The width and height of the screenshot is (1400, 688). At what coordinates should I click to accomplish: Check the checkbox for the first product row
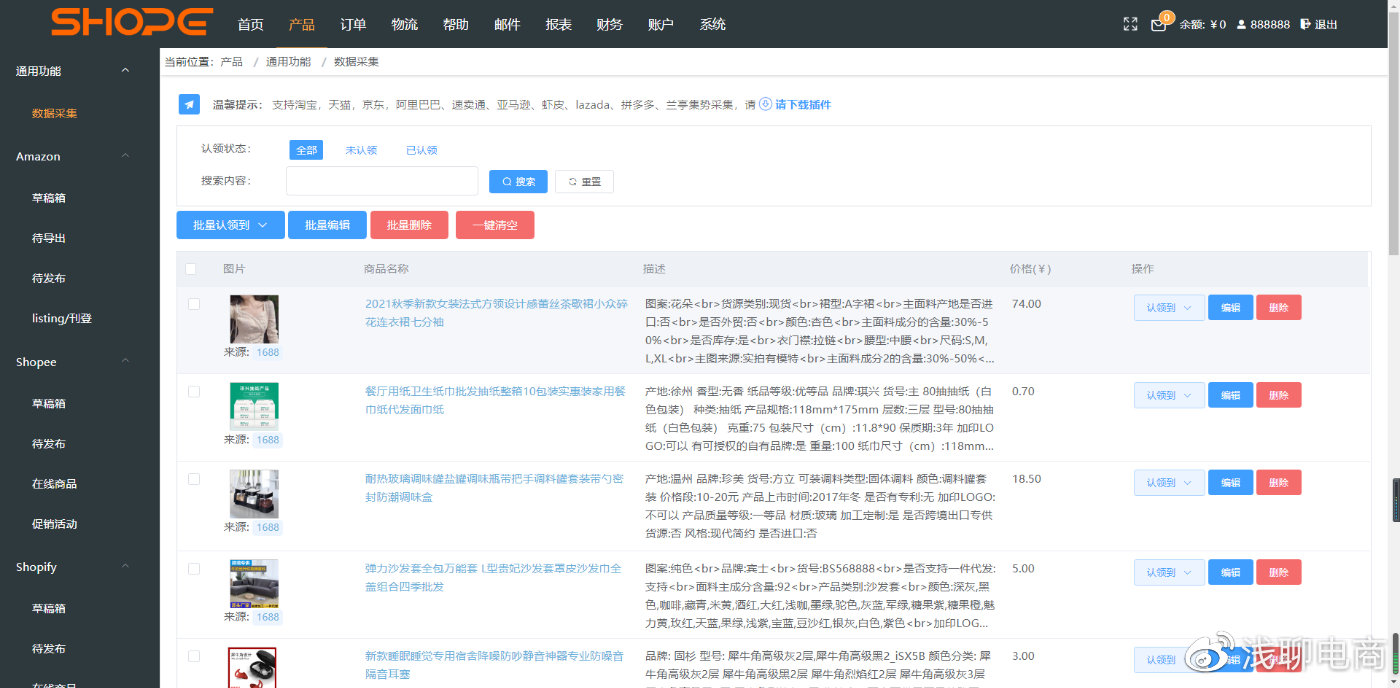tap(193, 304)
